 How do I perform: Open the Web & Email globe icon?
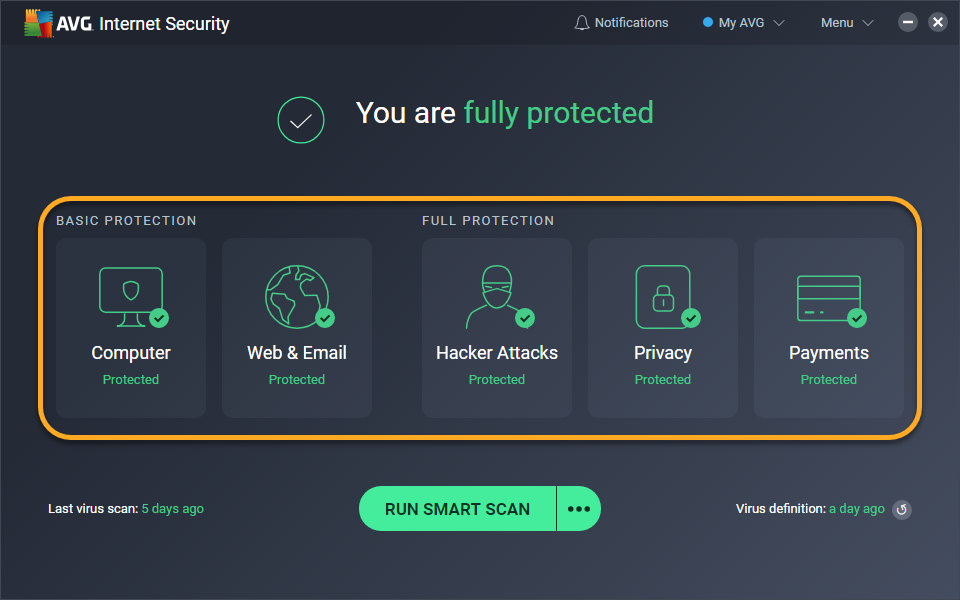tap(299, 297)
